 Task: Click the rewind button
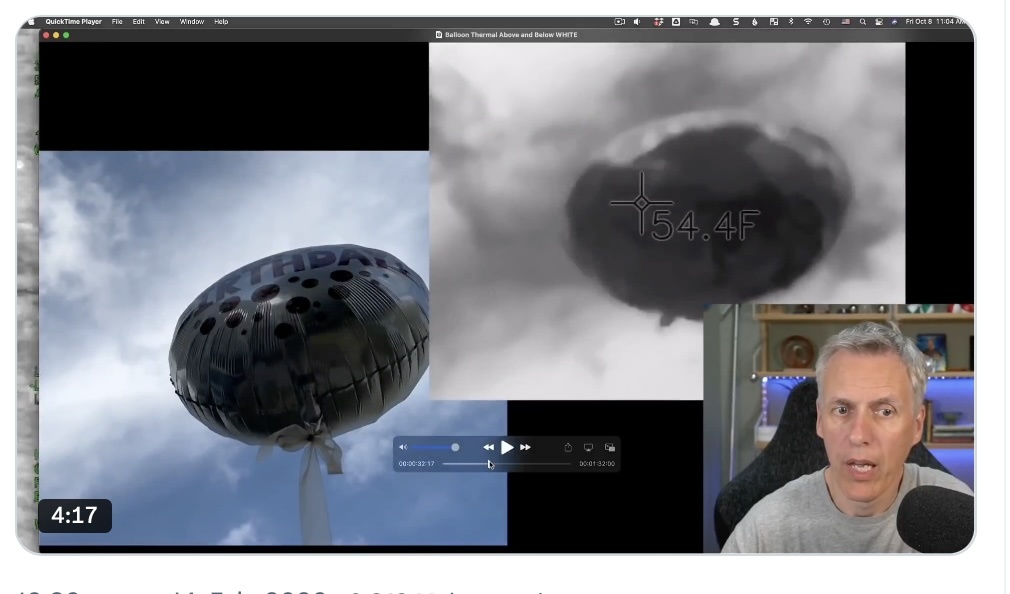click(488, 447)
